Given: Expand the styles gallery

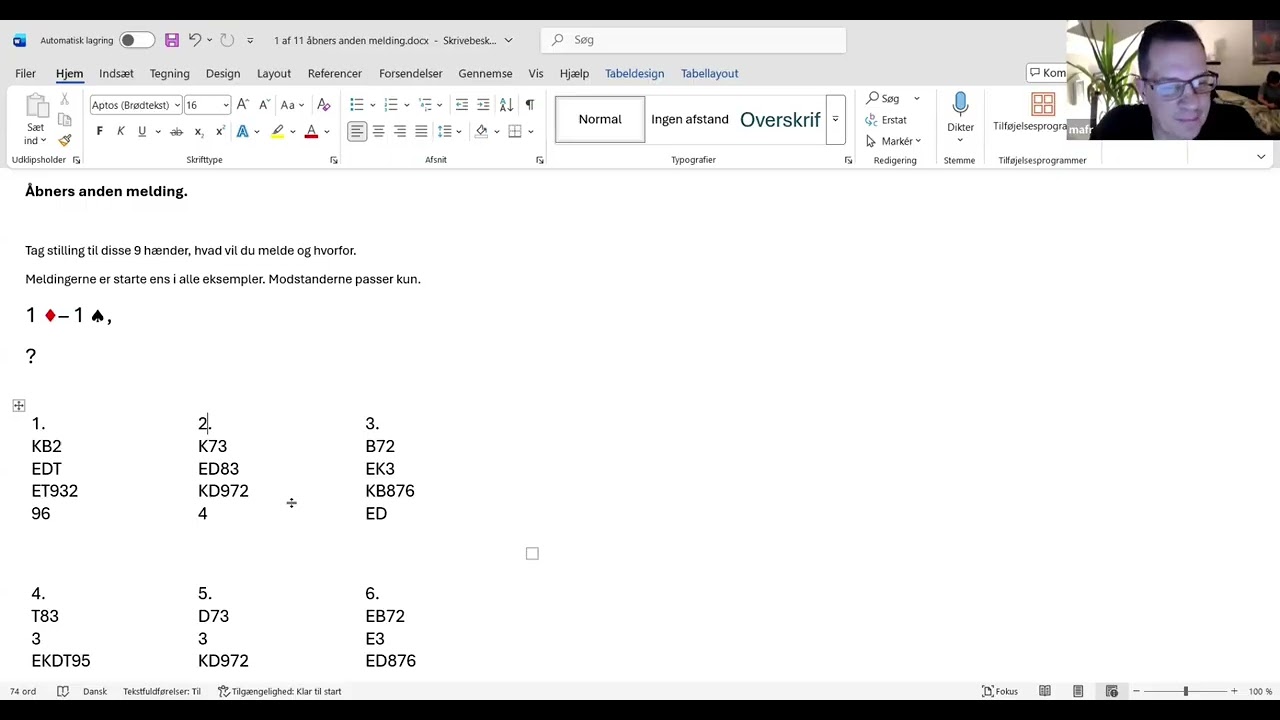Looking at the screenshot, I should point(835,120).
